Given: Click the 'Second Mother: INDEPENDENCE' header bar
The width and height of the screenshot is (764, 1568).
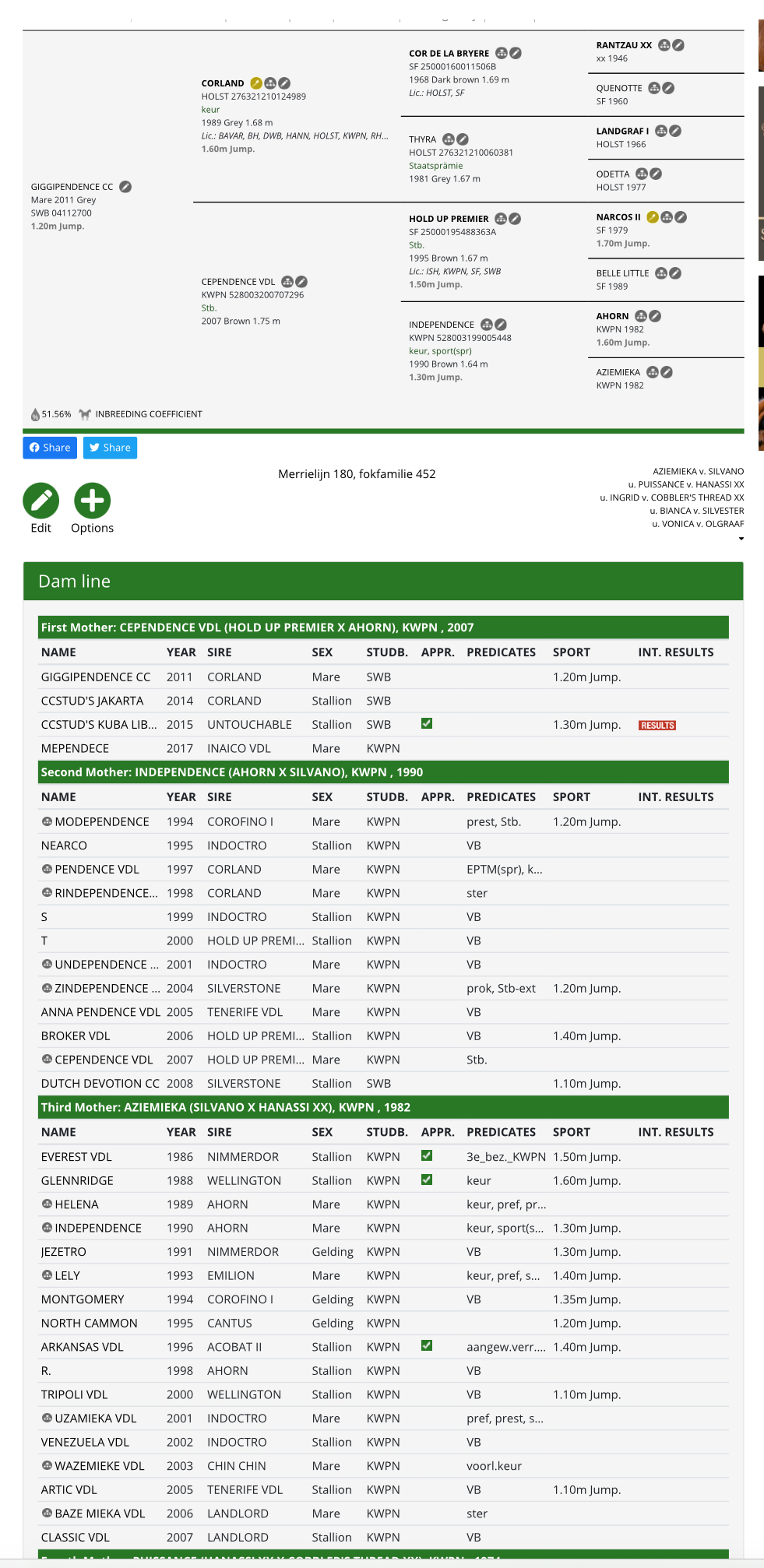Looking at the screenshot, I should [384, 772].
